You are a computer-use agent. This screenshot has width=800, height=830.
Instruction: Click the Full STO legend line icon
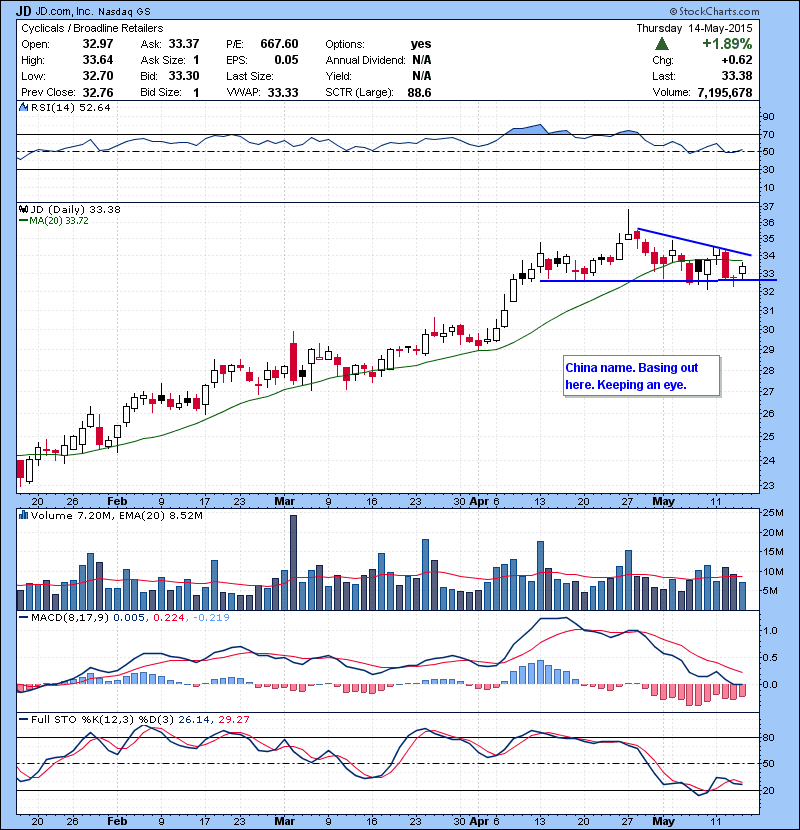coord(24,718)
